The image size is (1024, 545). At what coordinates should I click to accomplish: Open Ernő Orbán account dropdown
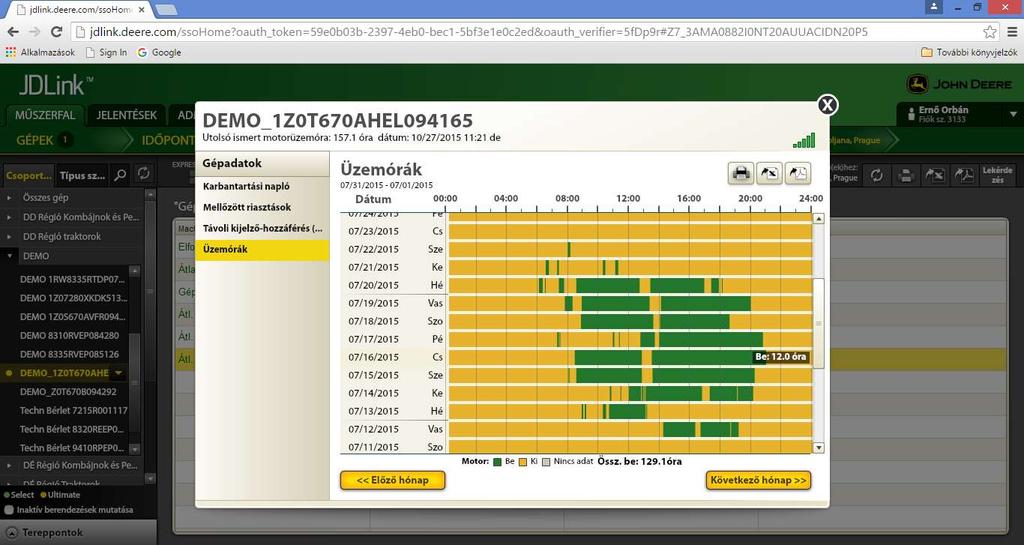coord(1013,114)
